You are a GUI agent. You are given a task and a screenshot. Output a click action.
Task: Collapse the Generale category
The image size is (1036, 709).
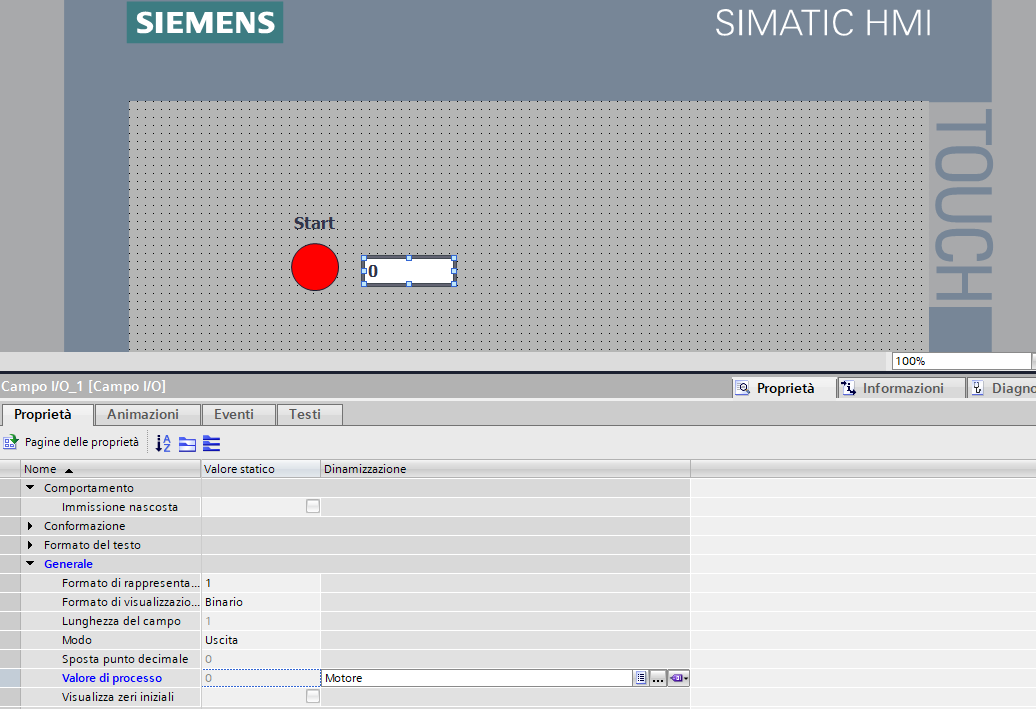[x=30, y=564]
